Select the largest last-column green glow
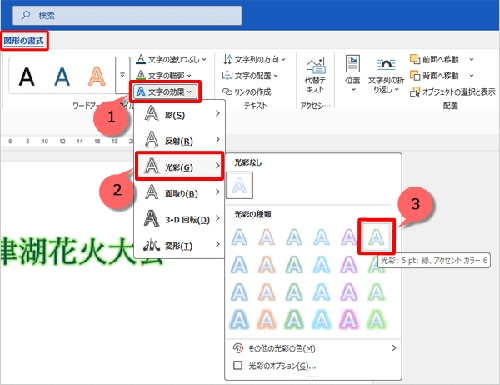This screenshot has width=500, height=385. point(376,320)
